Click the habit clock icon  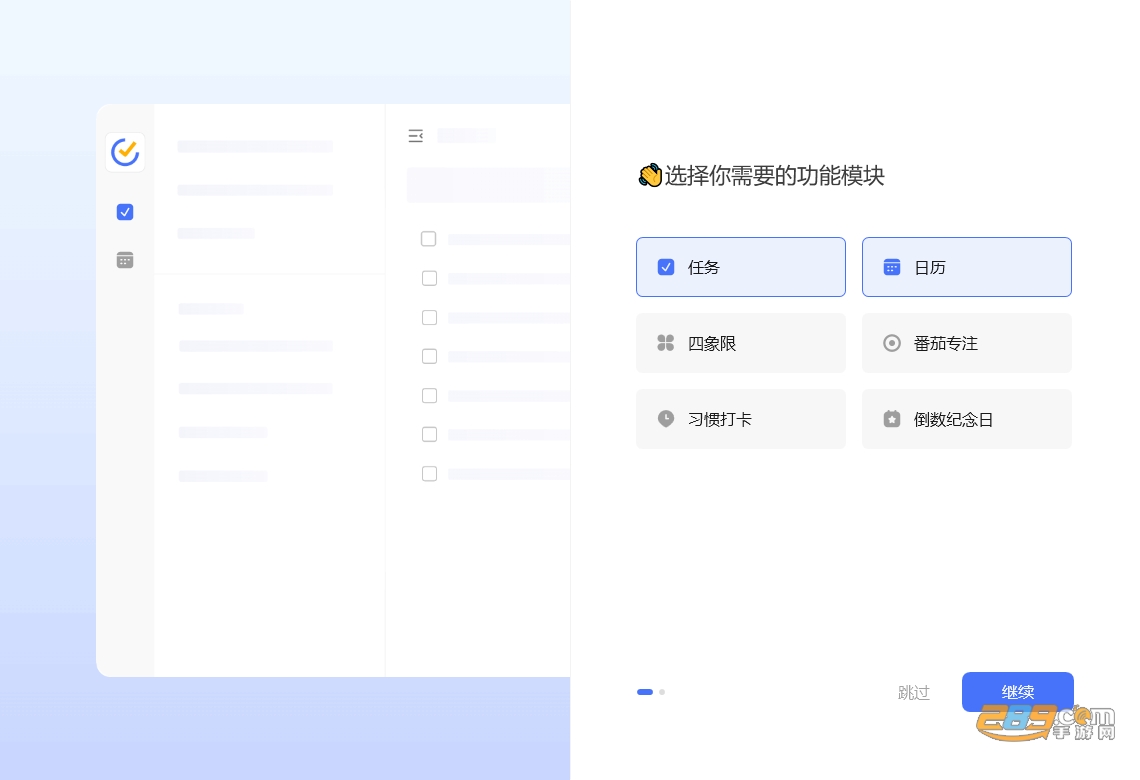pos(665,419)
